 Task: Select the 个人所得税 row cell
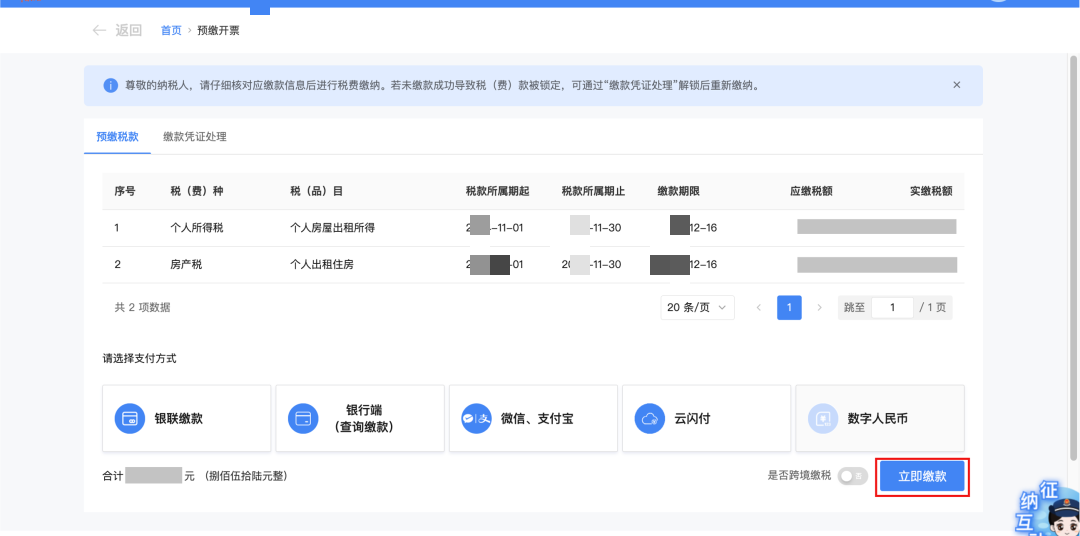197,227
